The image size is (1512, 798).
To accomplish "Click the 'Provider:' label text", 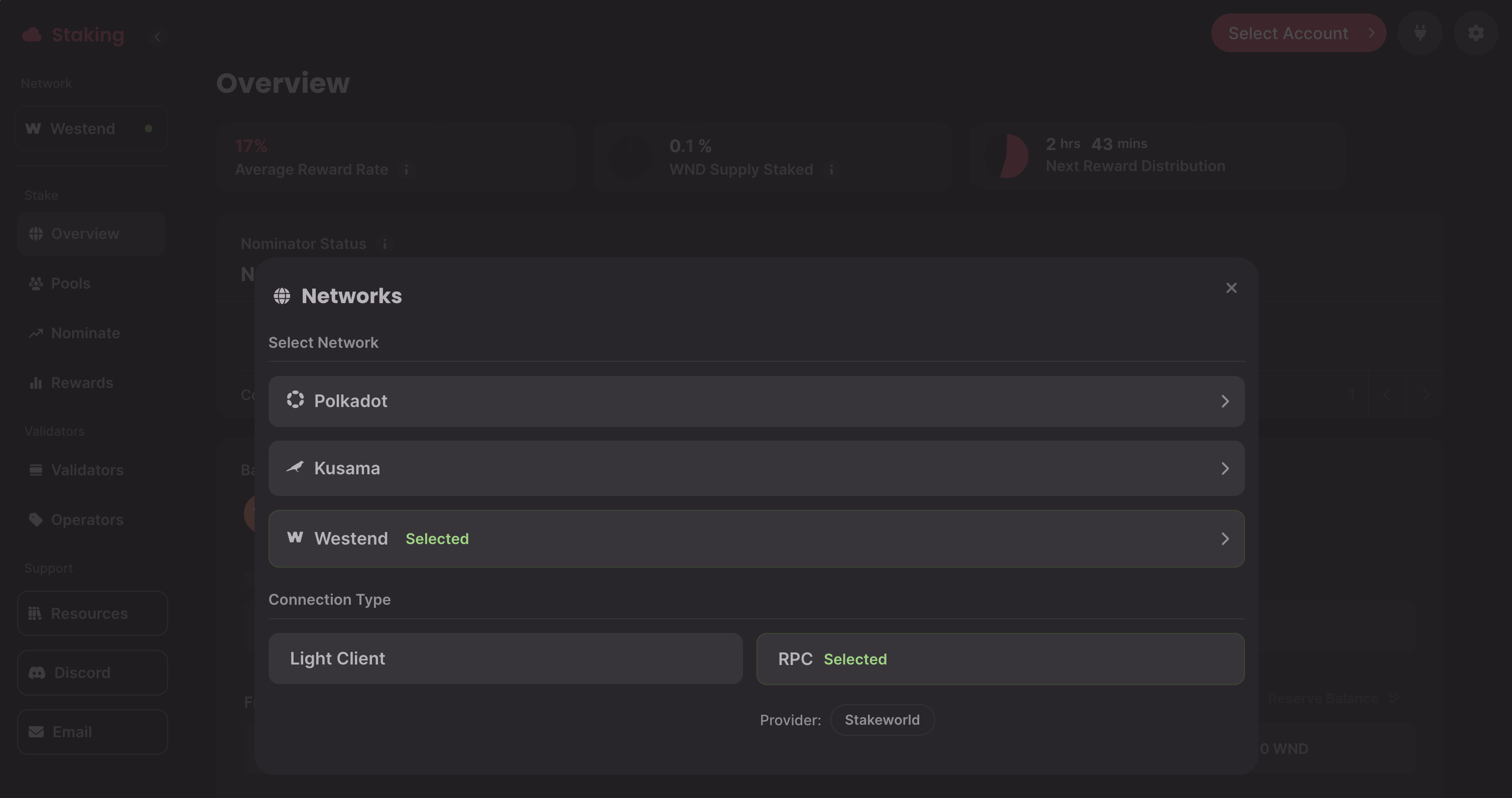I will pyautogui.click(x=791, y=720).
